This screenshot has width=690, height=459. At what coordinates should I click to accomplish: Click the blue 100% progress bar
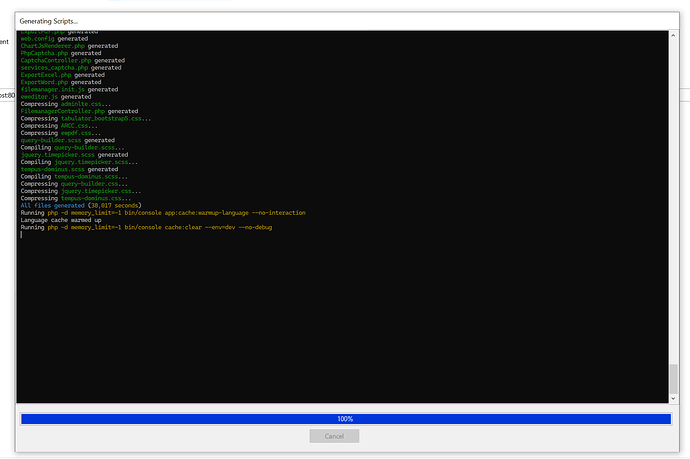[x=345, y=419]
